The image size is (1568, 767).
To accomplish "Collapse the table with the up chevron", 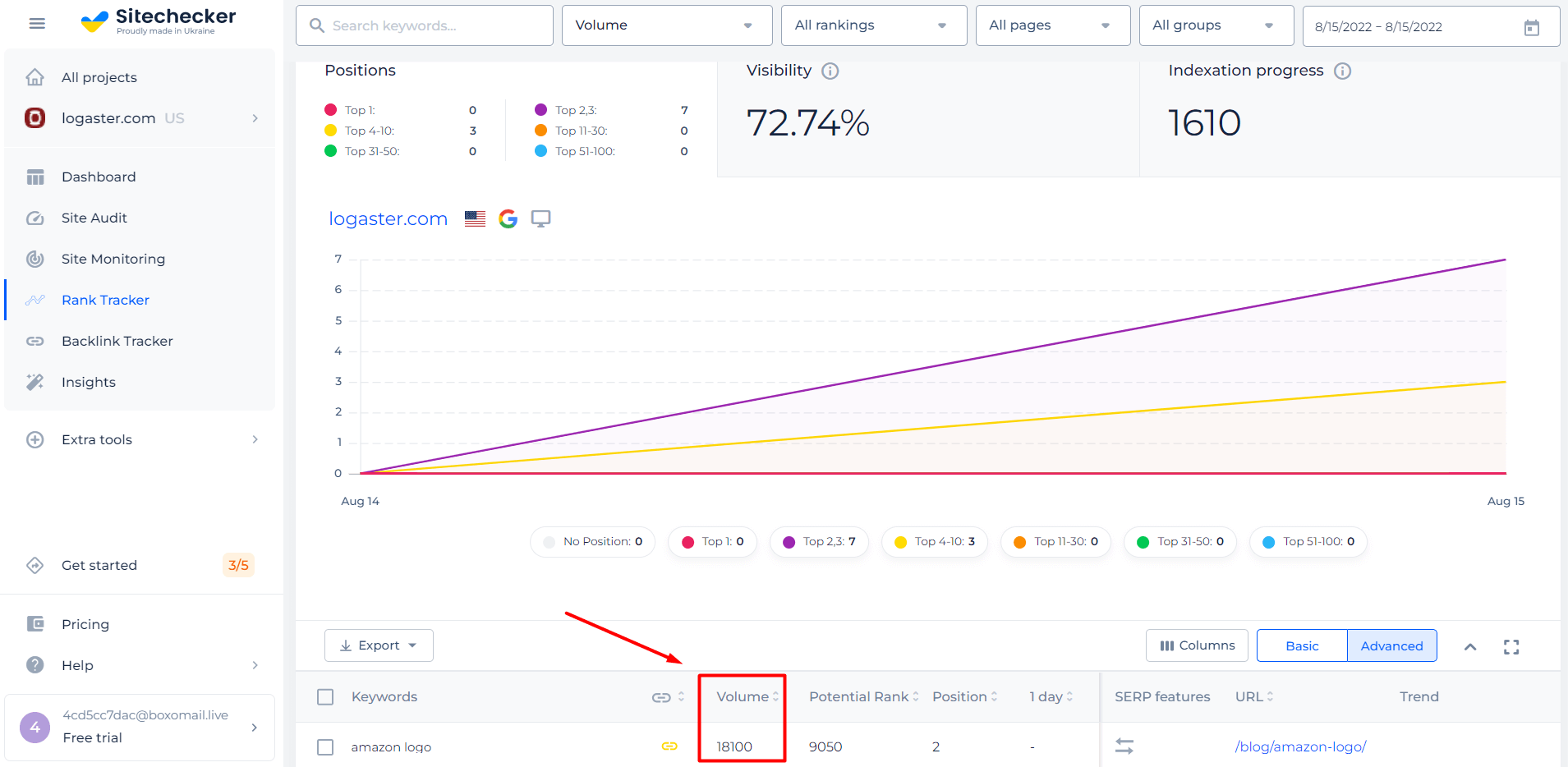I will pos(1470,647).
